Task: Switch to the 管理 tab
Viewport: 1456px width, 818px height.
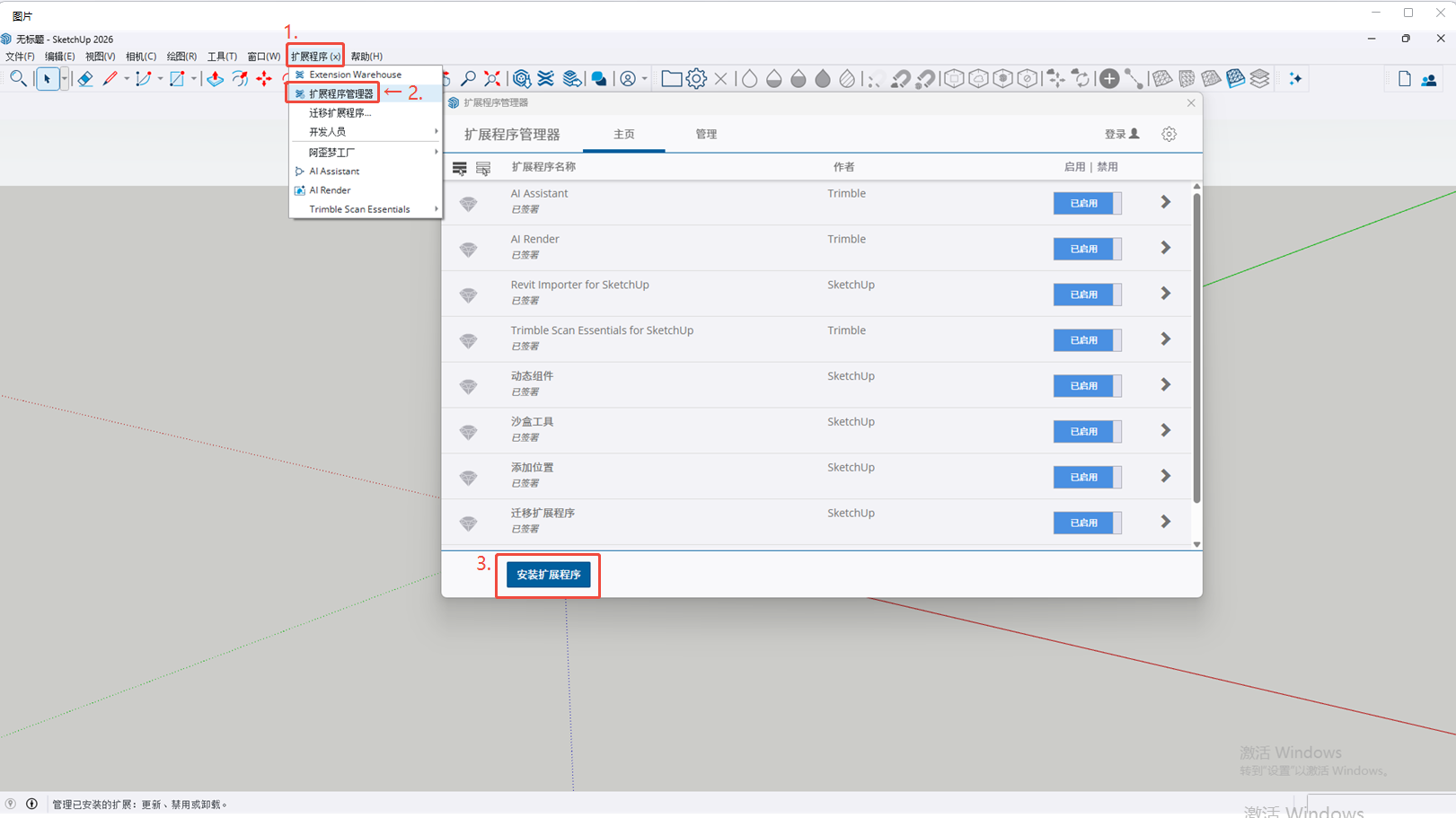Action: [706, 135]
